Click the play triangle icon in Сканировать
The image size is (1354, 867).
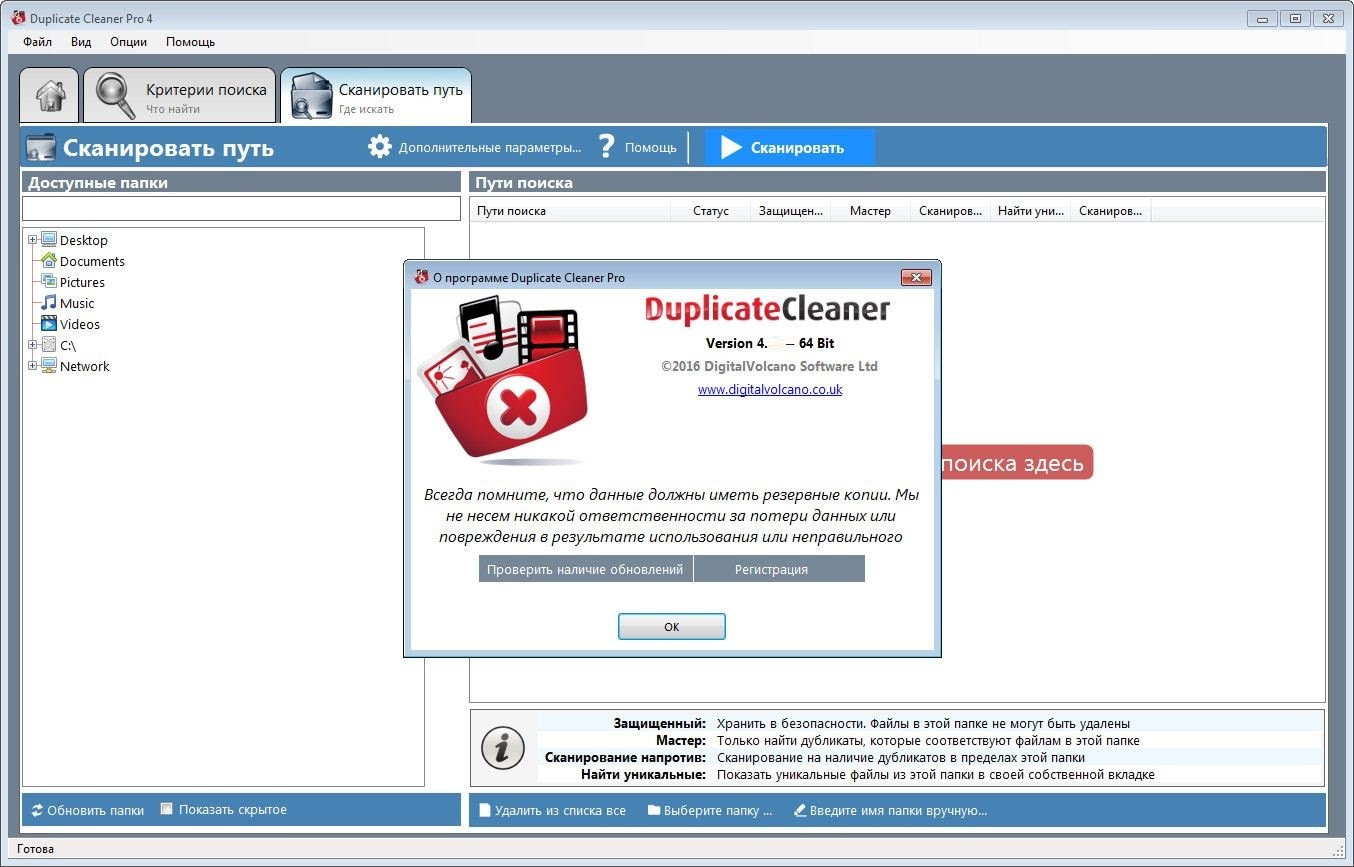(731, 147)
